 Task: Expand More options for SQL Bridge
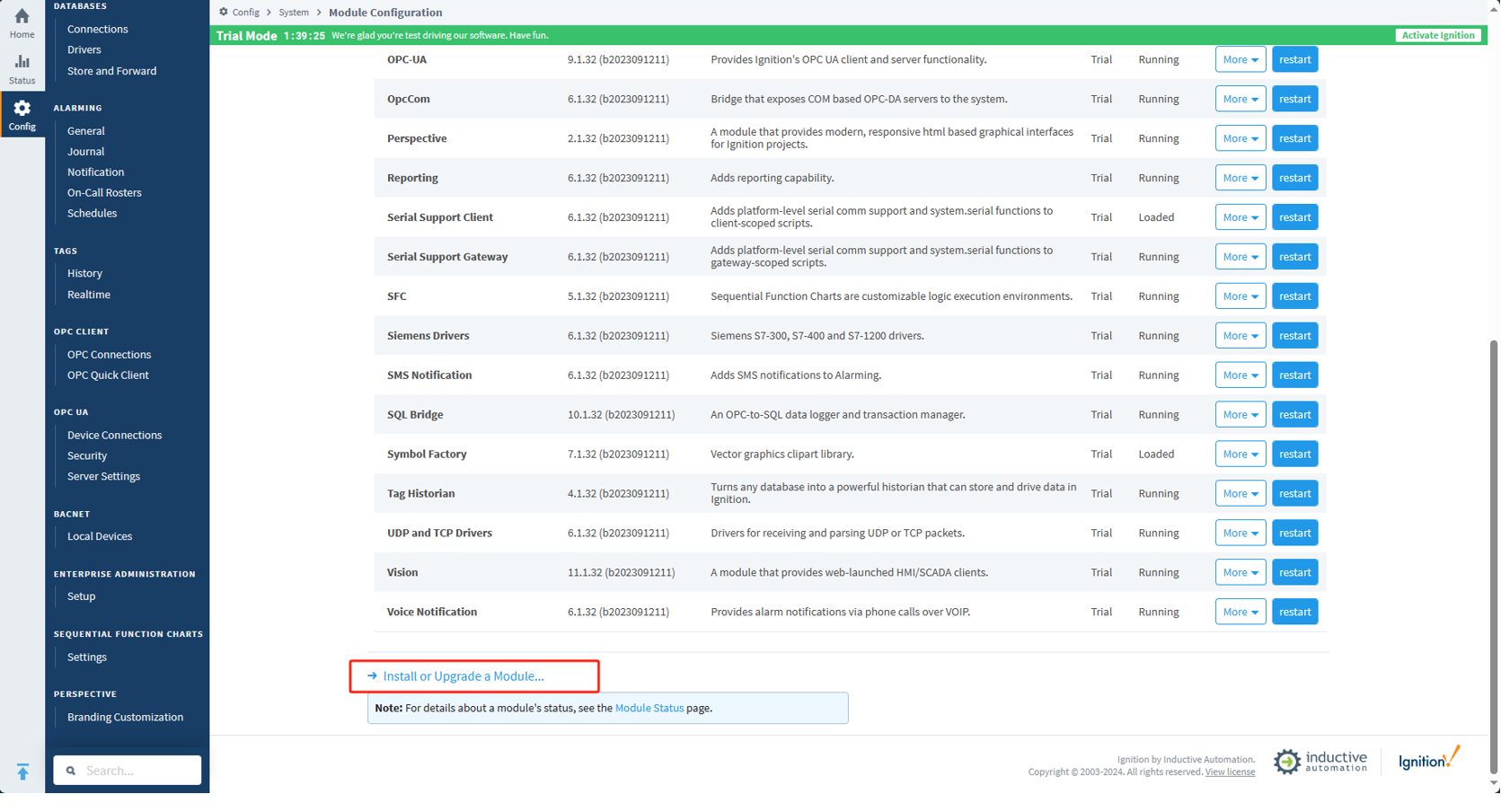pyautogui.click(x=1240, y=415)
